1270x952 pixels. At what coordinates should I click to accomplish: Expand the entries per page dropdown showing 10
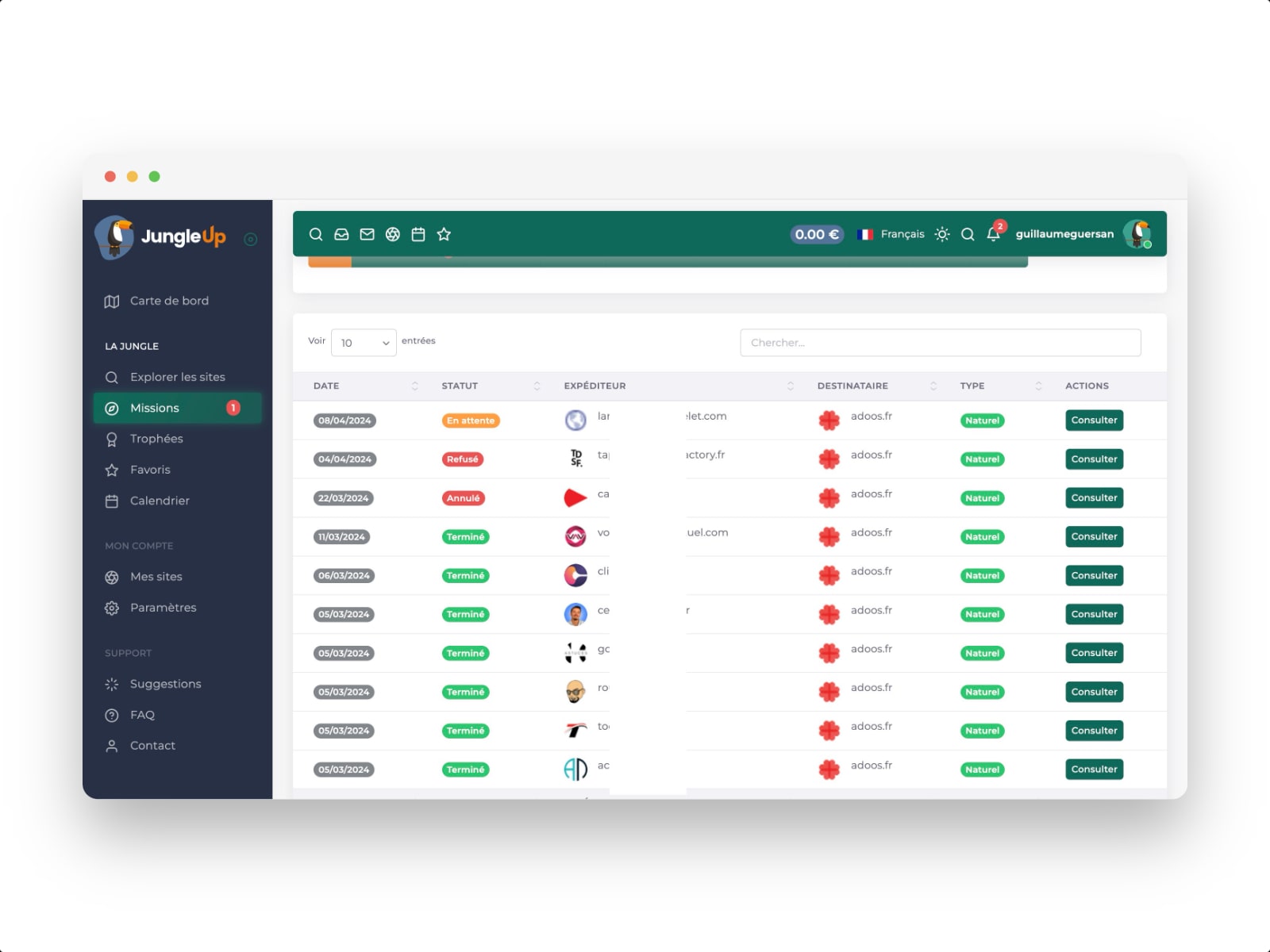(x=364, y=343)
